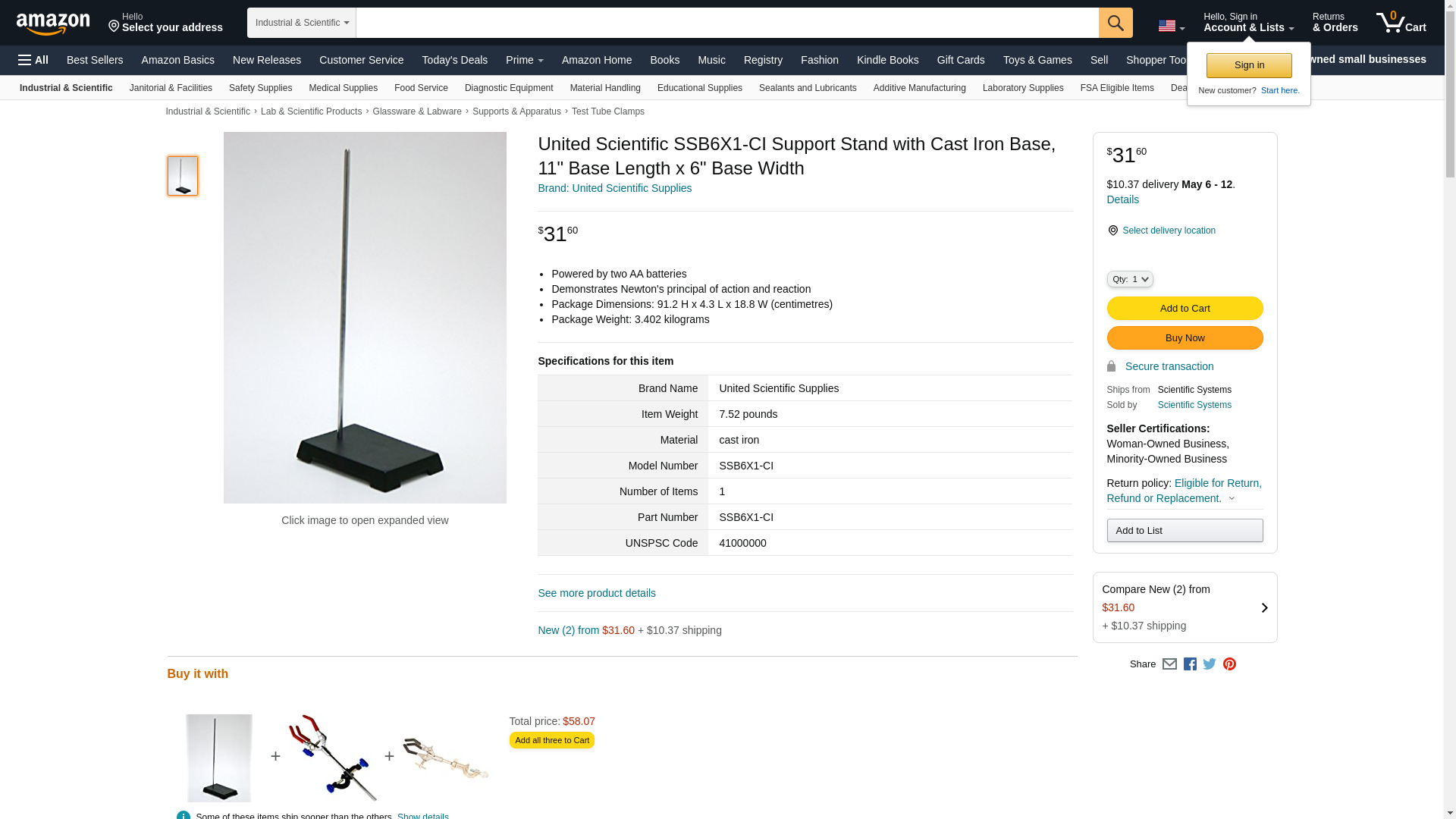The width and height of the screenshot is (1456, 819).
Task: Click the Buy Now button
Action: tap(1185, 338)
